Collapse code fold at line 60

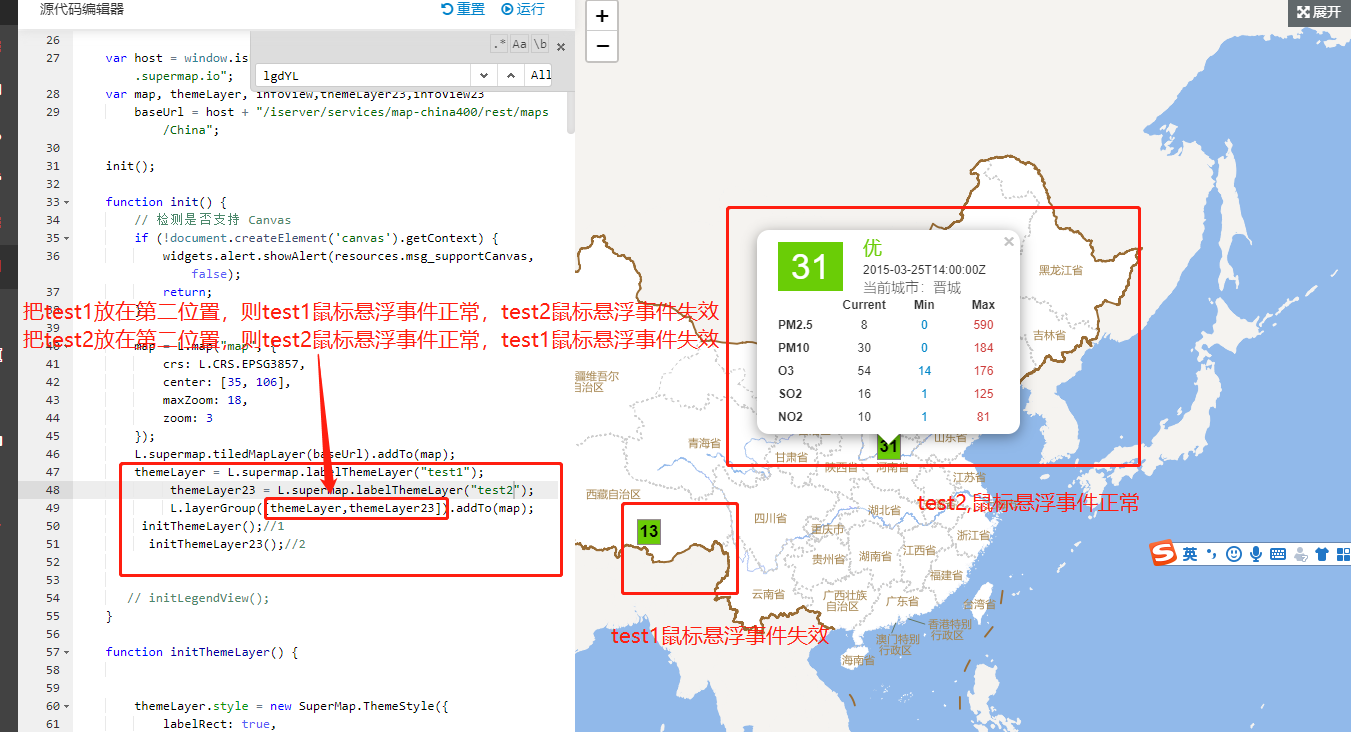(67, 706)
